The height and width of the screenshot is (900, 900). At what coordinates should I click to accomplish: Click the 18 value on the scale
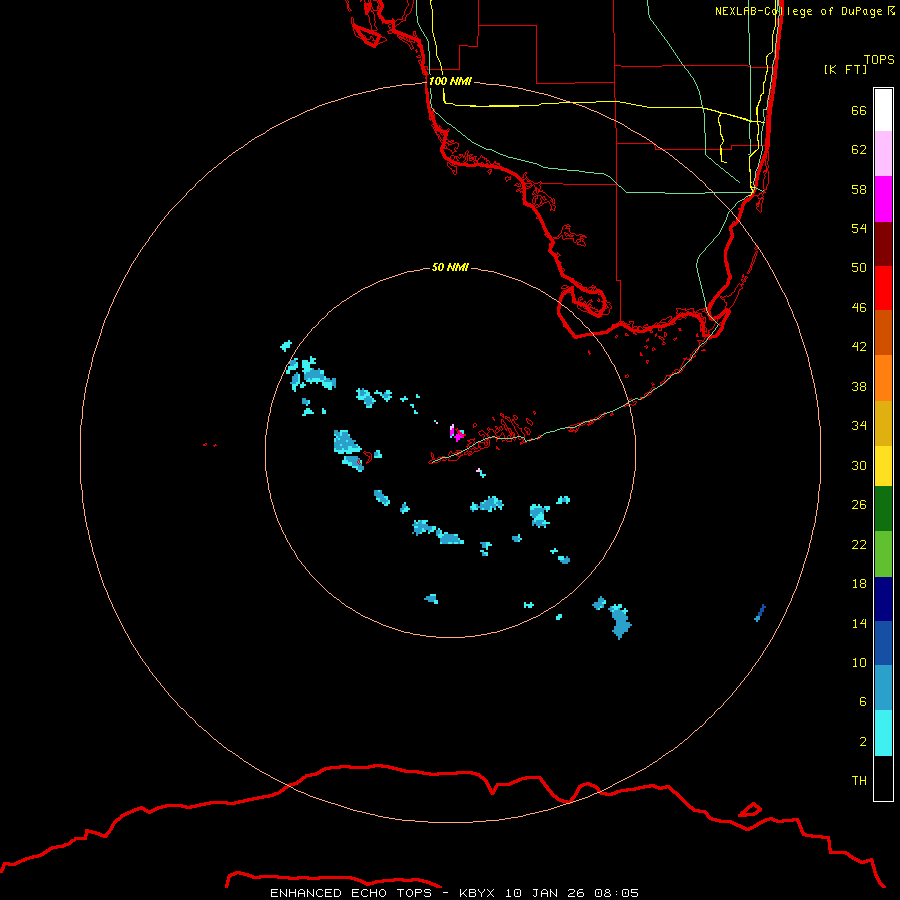[859, 584]
